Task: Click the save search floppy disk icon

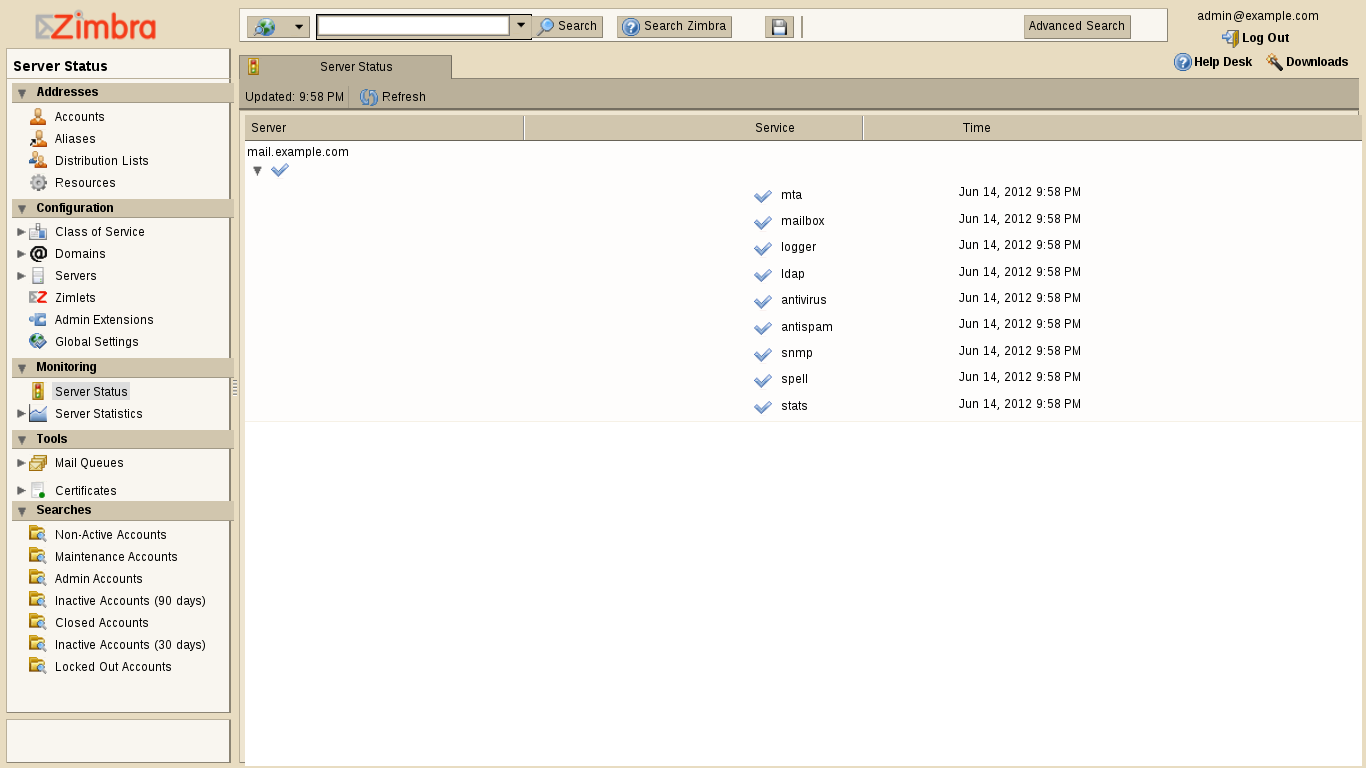Action: pos(779,27)
